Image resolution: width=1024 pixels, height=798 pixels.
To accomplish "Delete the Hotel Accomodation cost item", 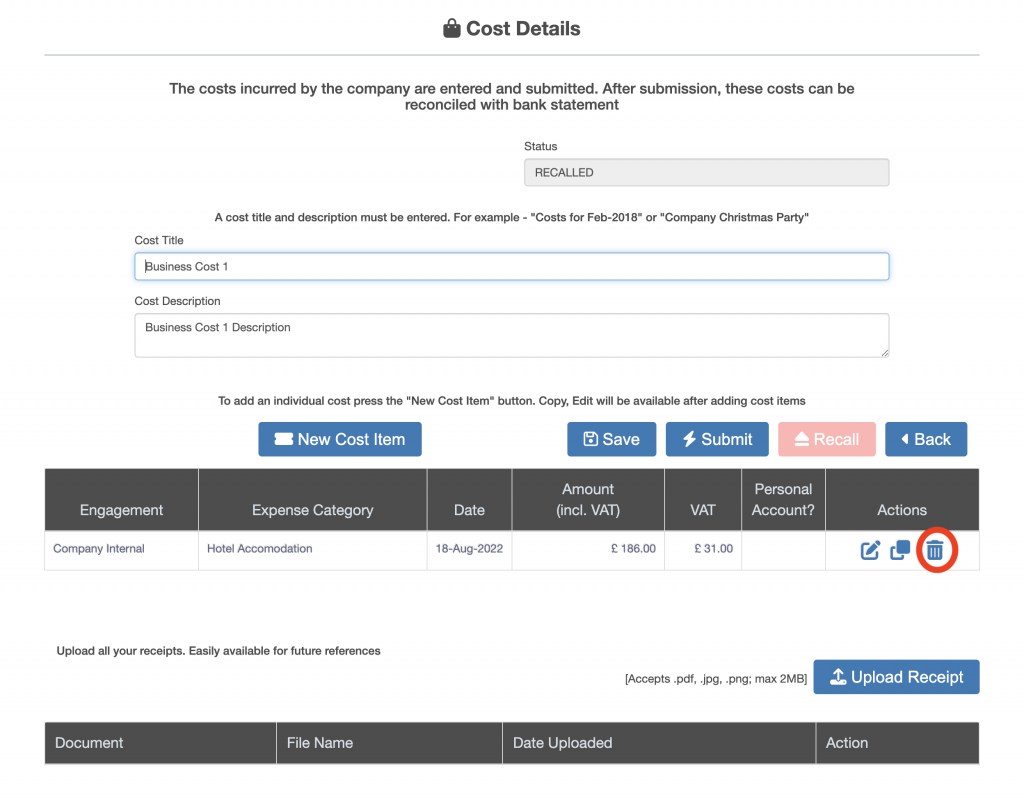I will pos(934,550).
